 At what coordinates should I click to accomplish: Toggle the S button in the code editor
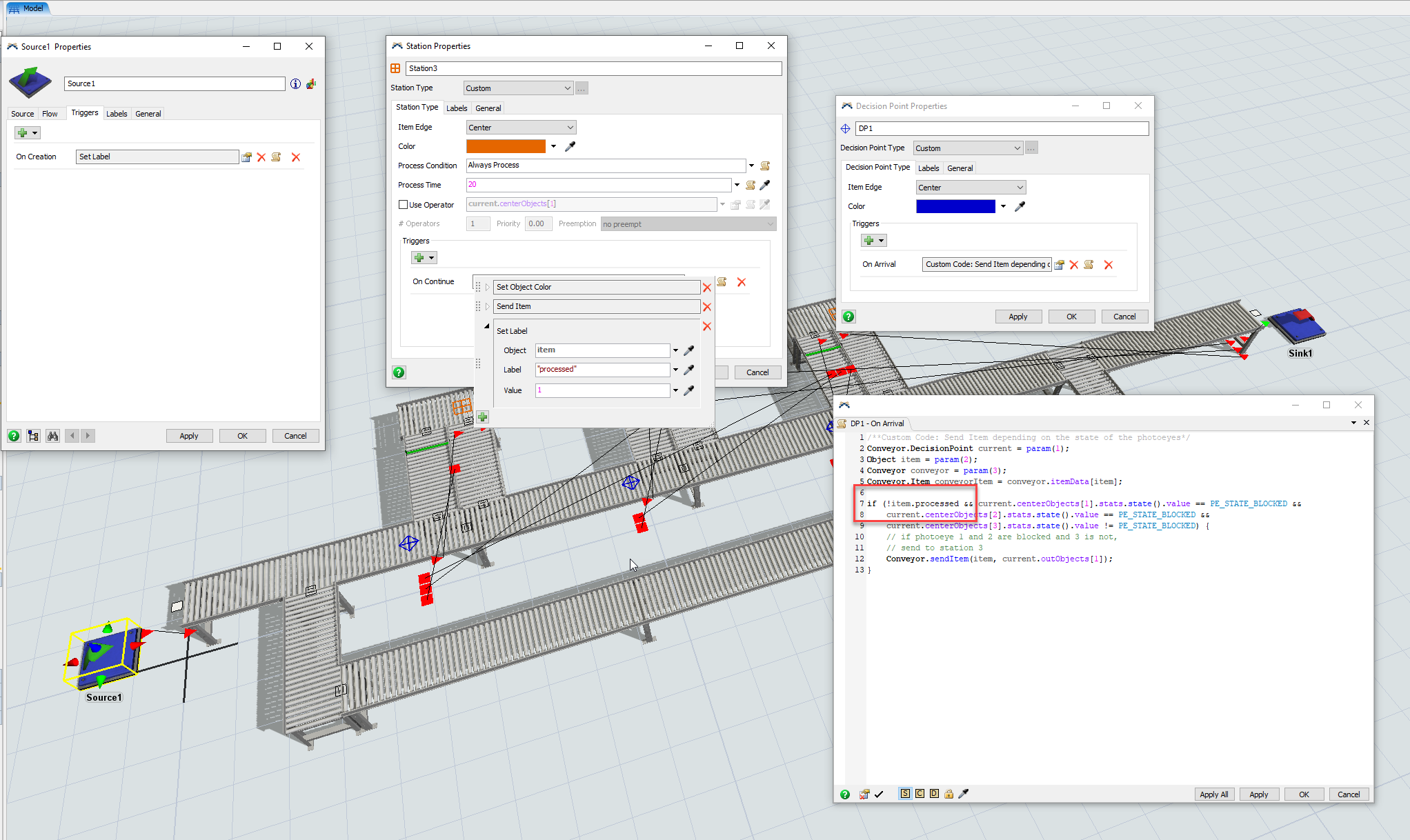tap(904, 794)
